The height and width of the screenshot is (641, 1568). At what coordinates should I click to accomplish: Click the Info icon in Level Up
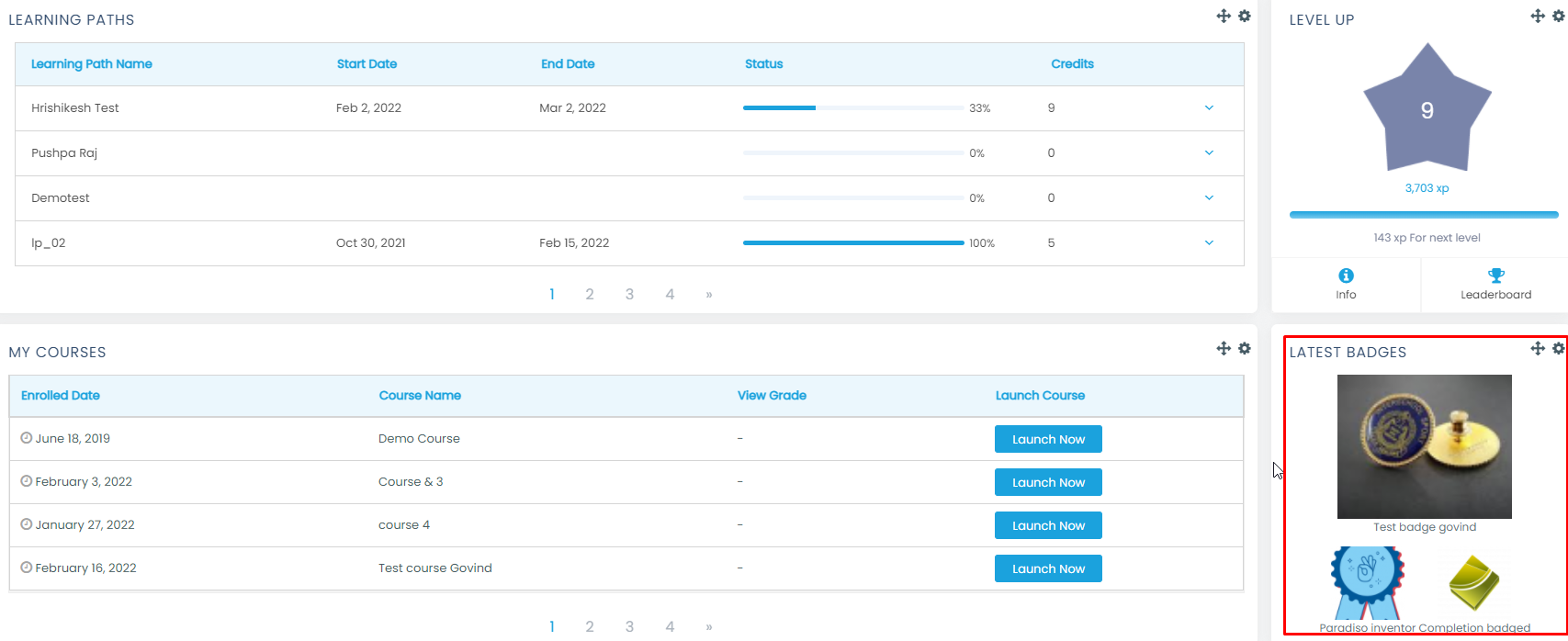(x=1346, y=276)
